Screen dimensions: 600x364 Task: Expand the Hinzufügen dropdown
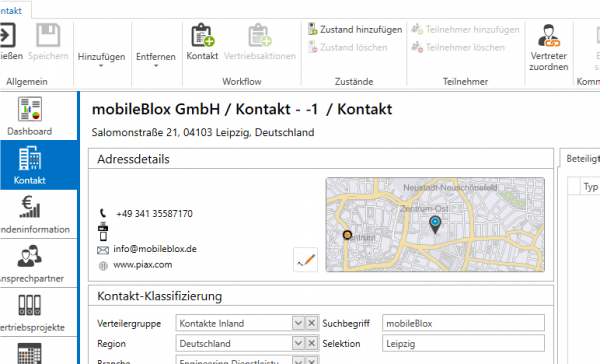tap(101, 60)
